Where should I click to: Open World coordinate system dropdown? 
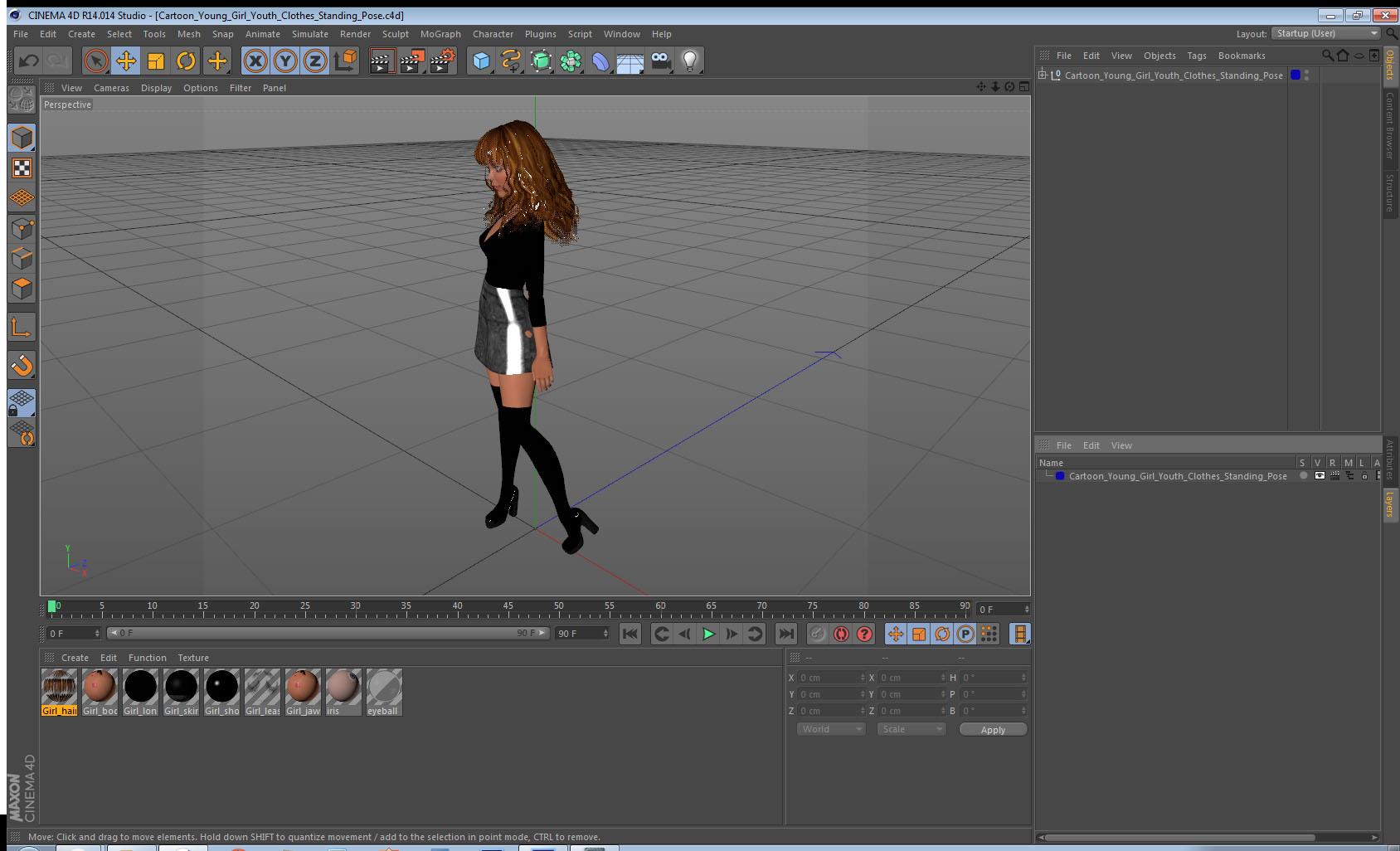(830, 729)
